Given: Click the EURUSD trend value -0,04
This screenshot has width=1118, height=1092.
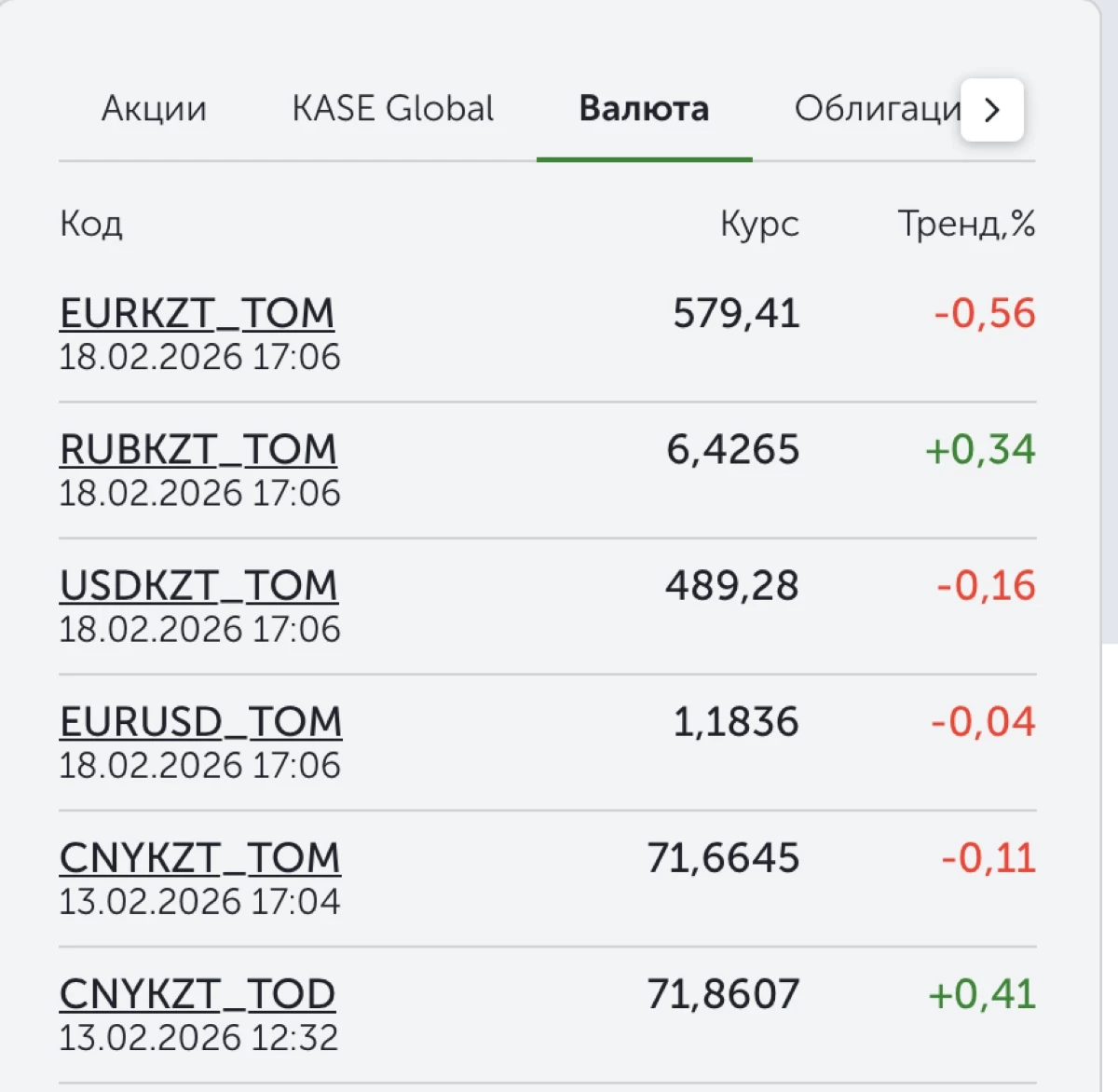Looking at the screenshot, I should [983, 721].
